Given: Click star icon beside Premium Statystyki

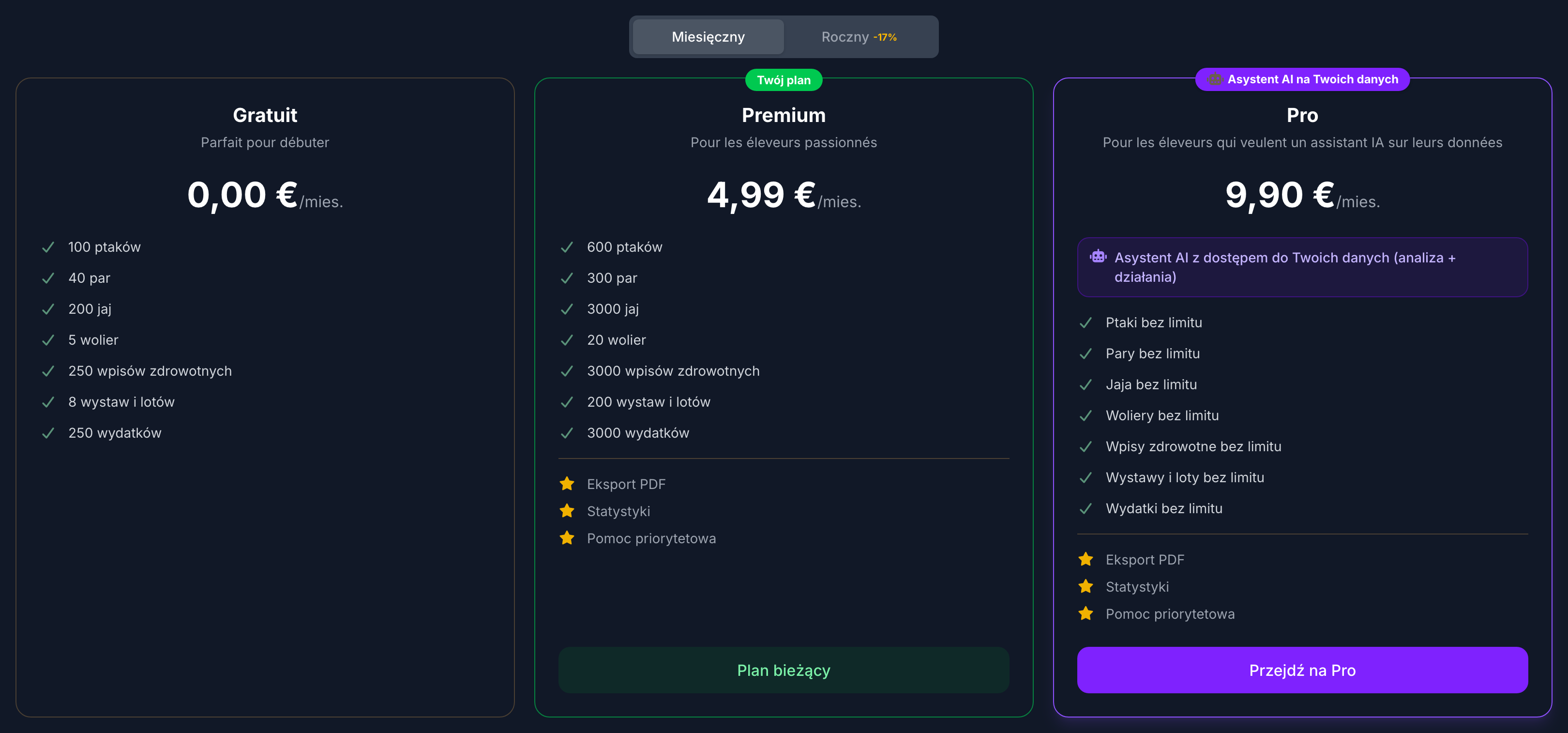Looking at the screenshot, I should click(x=567, y=511).
